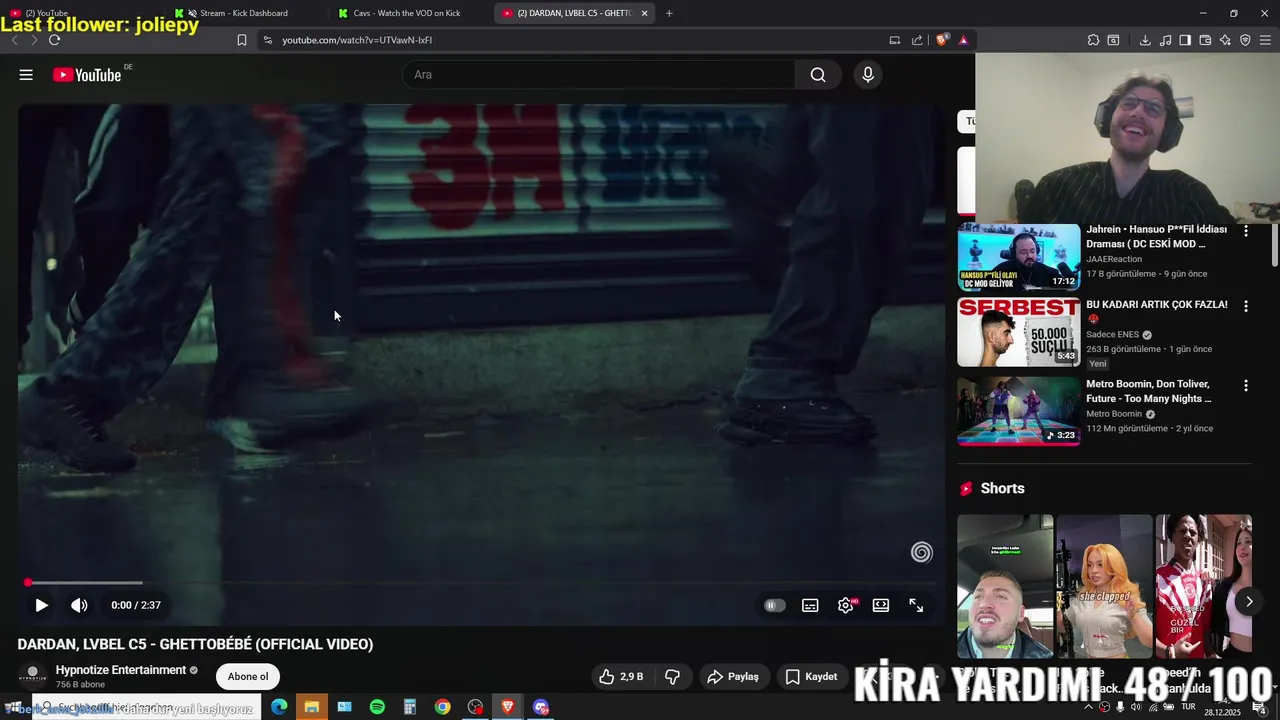The width and height of the screenshot is (1280, 720).
Task: Open the player settings gear
Action: pos(846,605)
